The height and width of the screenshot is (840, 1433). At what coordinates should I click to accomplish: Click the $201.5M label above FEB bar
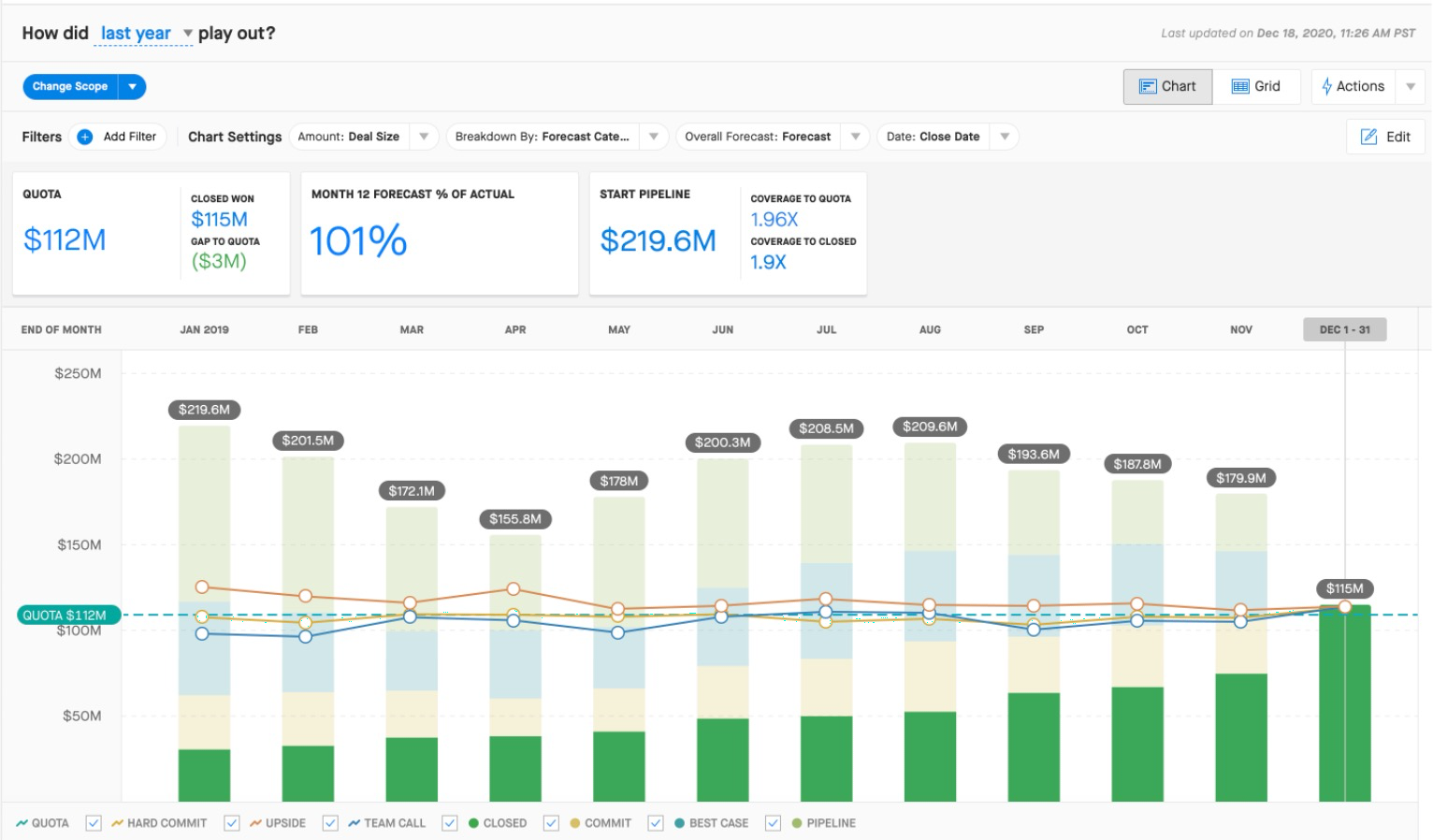(x=308, y=441)
